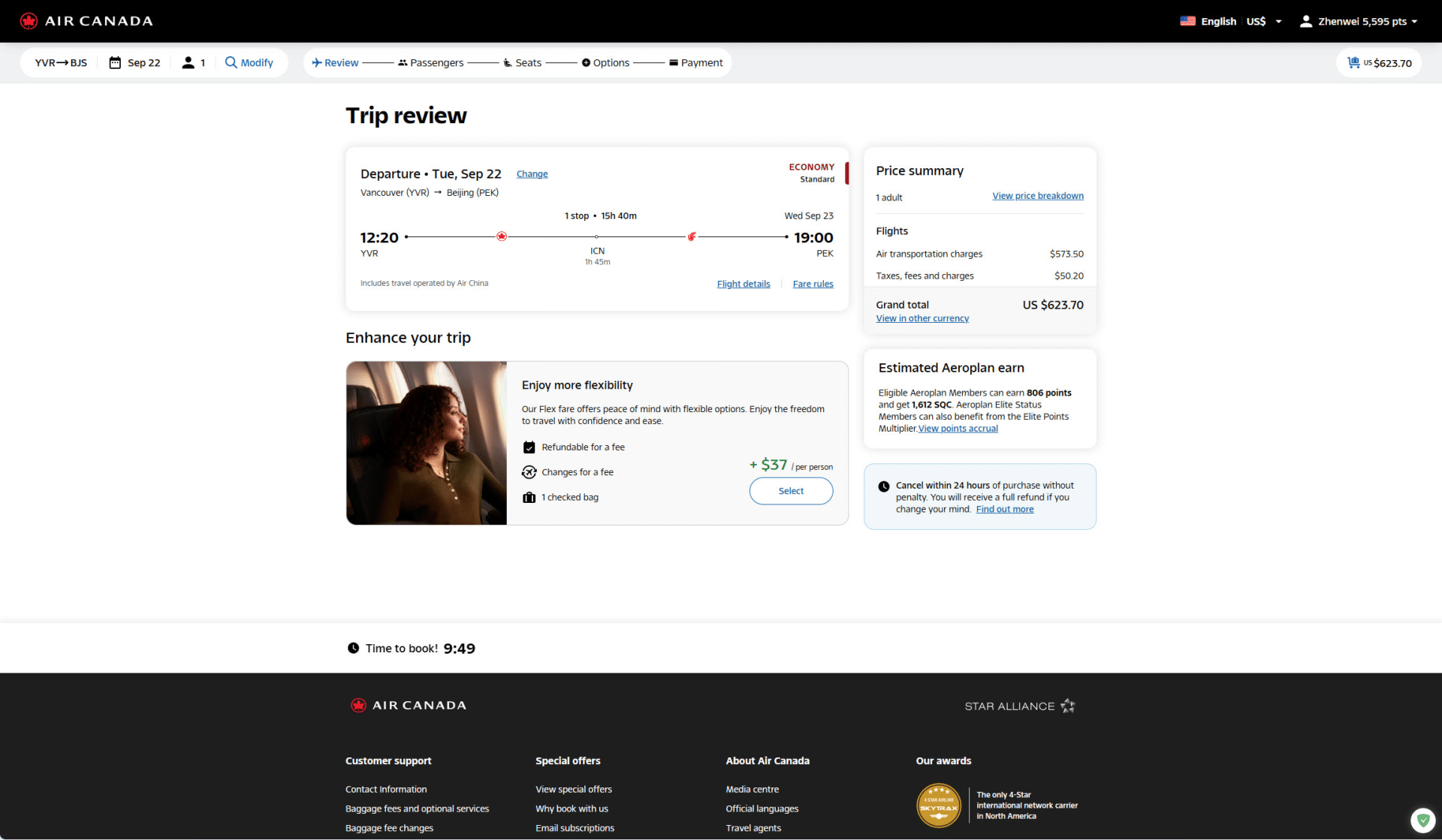Go to the Passengers step
The image size is (1442, 840).
pyautogui.click(x=430, y=63)
